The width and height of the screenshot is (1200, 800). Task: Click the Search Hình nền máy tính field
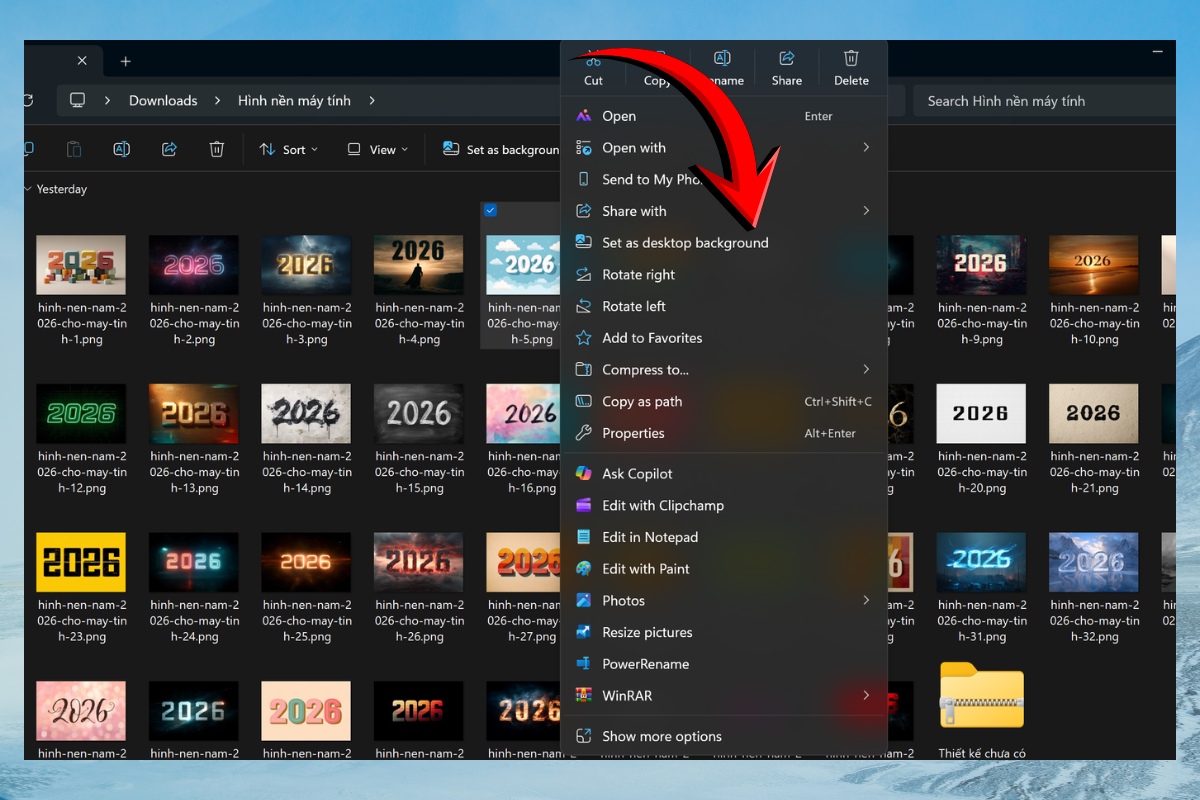[x=1040, y=101]
